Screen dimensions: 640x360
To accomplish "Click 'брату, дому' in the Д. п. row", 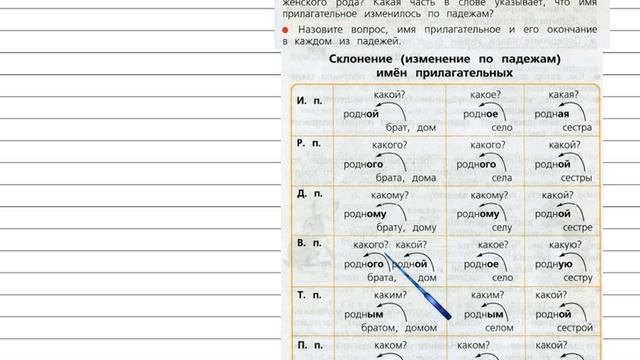I will [x=406, y=227].
